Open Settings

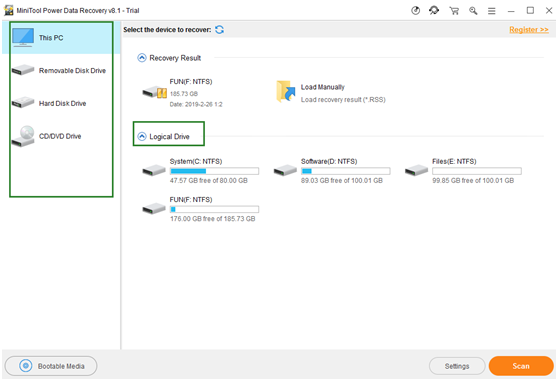click(x=457, y=366)
